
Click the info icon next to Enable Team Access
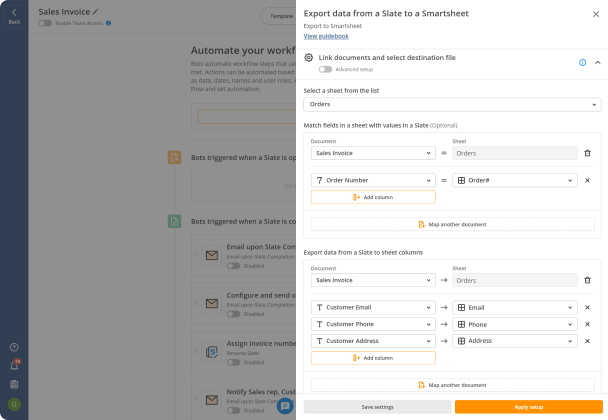pos(109,23)
